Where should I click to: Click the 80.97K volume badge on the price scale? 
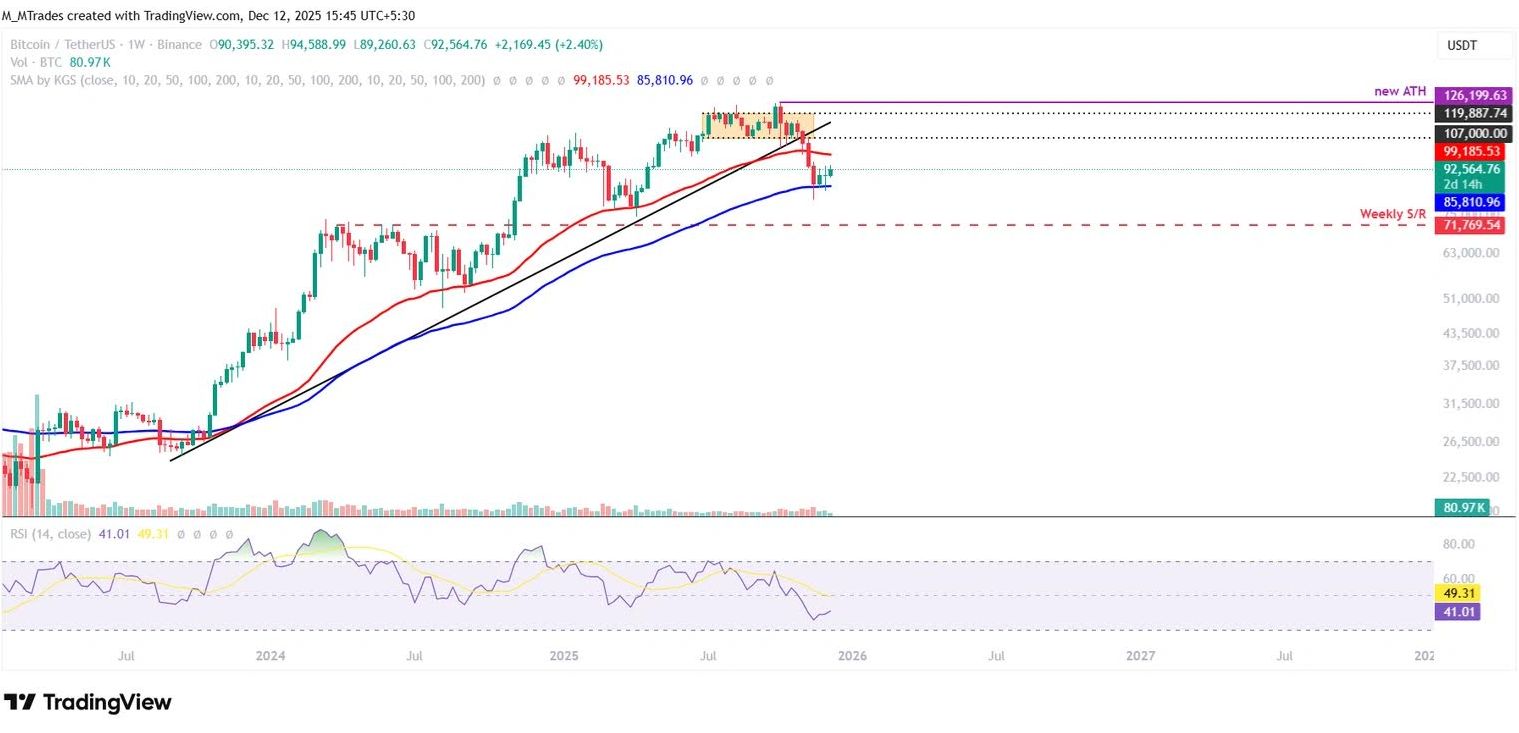tap(1464, 508)
